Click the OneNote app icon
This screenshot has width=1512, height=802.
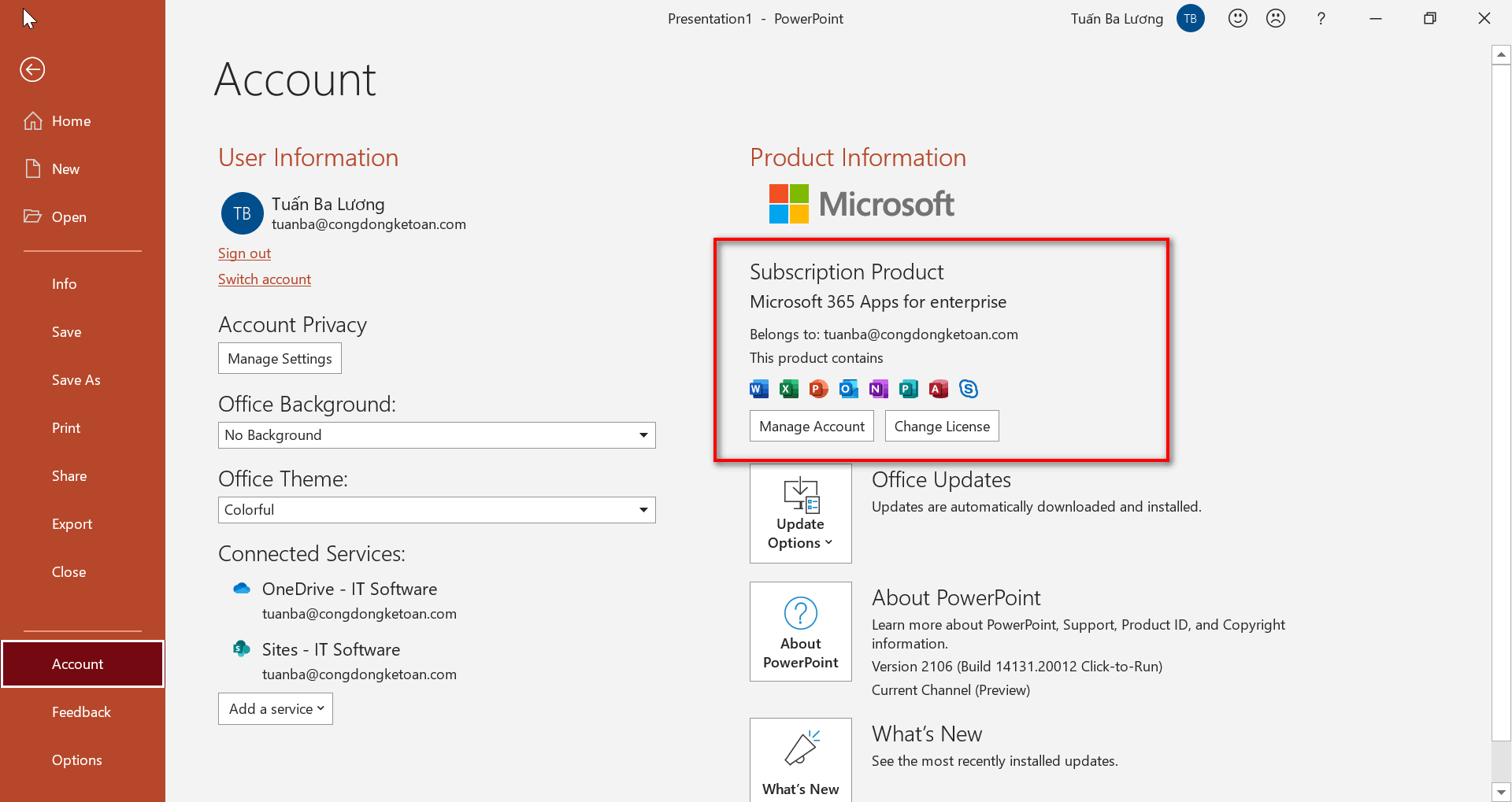click(879, 389)
